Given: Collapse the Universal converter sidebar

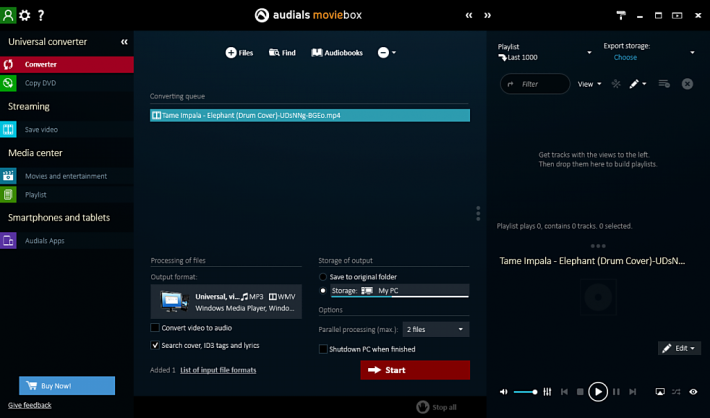Looking at the screenshot, I should coord(124,42).
